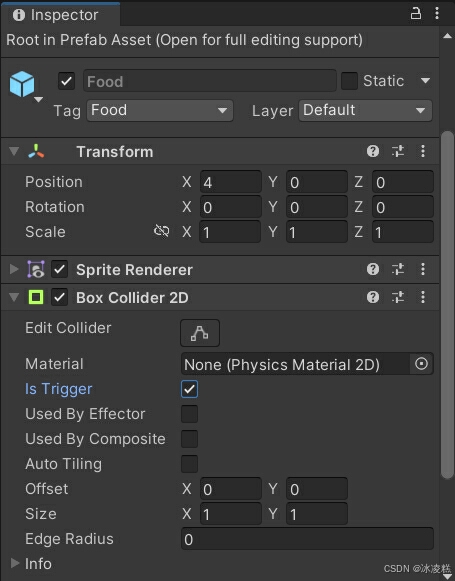
Task: Click the Scale Z field
Action: (x=403, y=232)
